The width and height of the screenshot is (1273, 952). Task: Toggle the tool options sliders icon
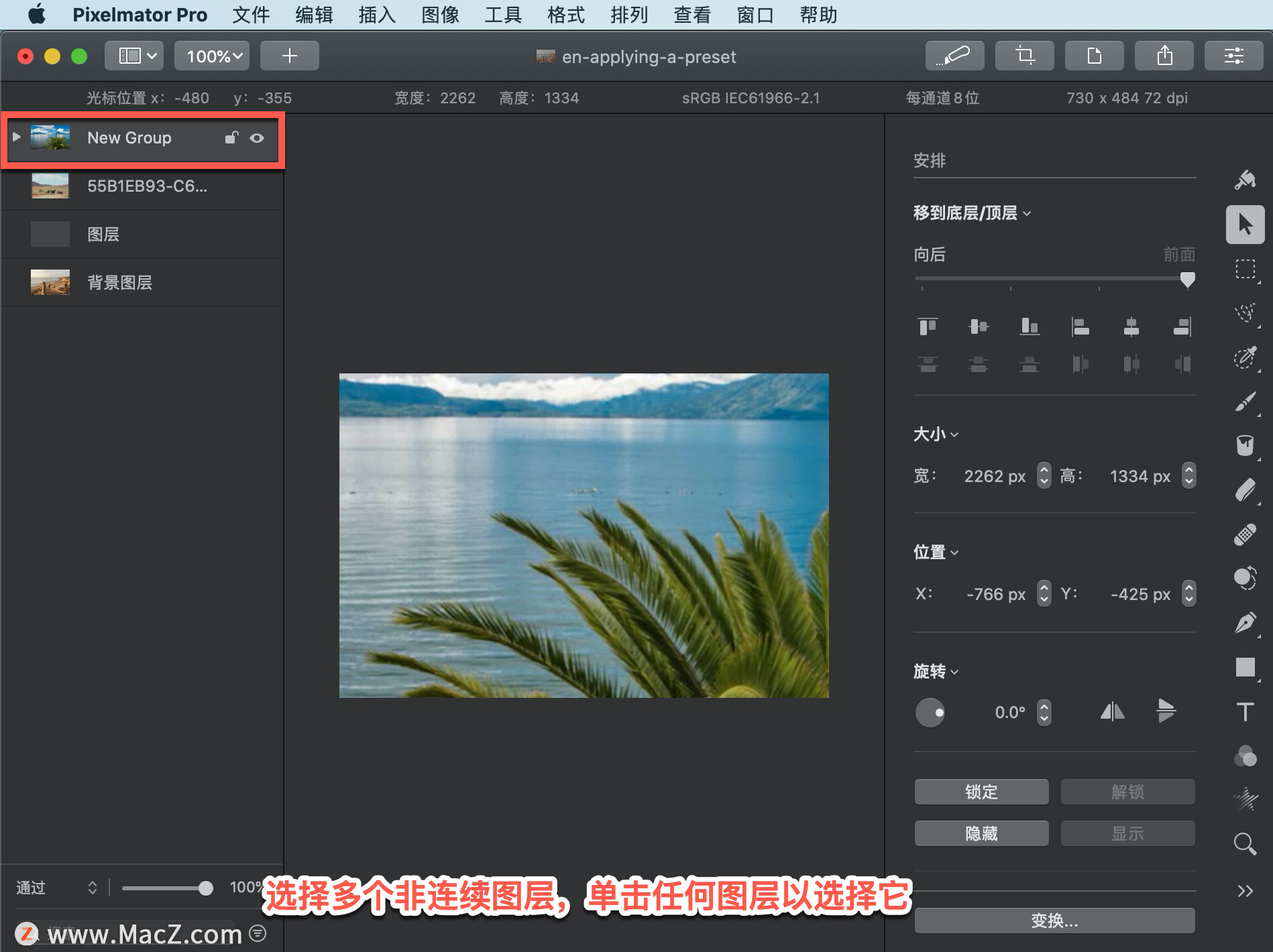click(1233, 56)
